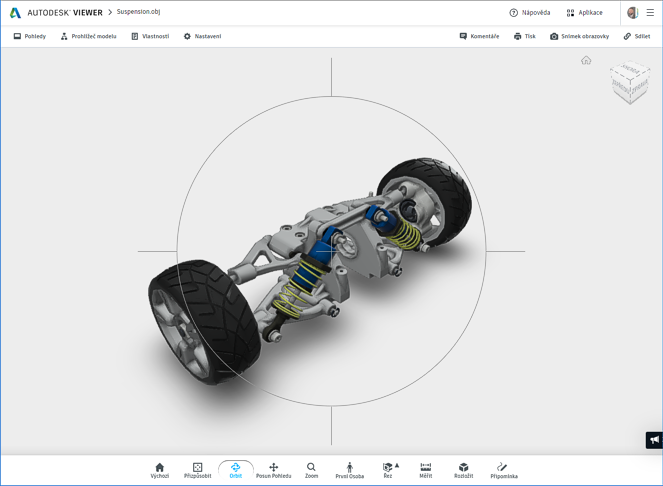Expand the Řez tool options arrow
The width and height of the screenshot is (663, 486).
(397, 466)
